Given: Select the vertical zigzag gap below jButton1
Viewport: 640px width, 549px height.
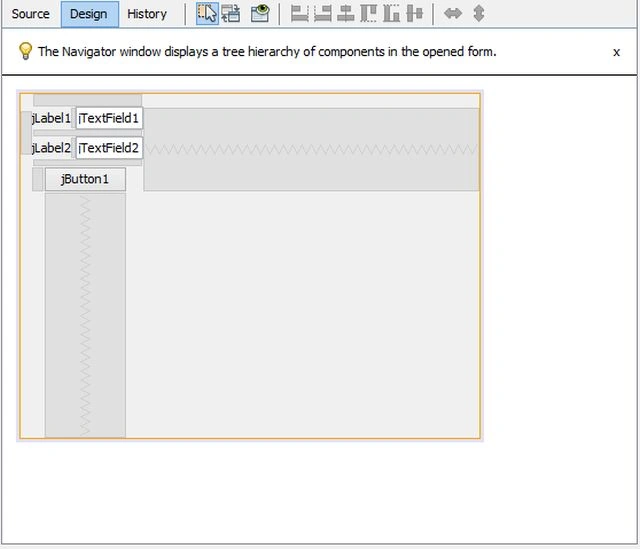Looking at the screenshot, I should point(85,315).
